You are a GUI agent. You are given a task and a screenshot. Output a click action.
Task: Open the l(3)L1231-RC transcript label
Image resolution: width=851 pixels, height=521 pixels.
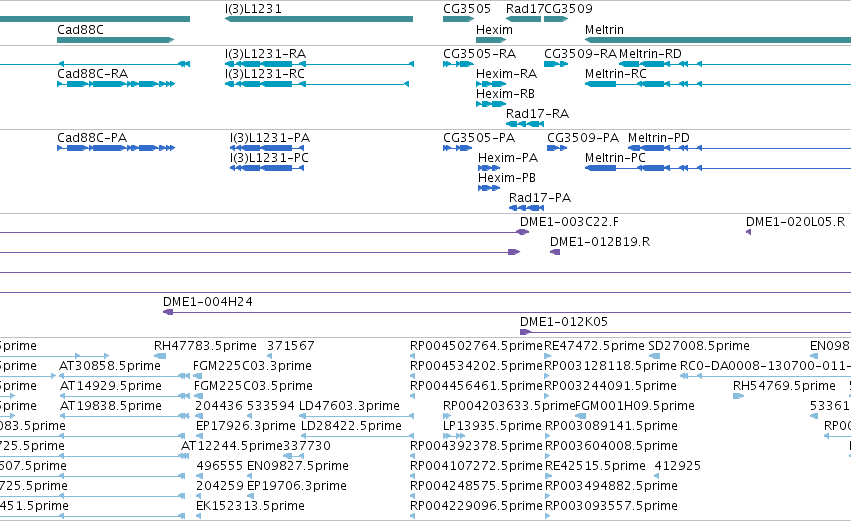click(265, 74)
